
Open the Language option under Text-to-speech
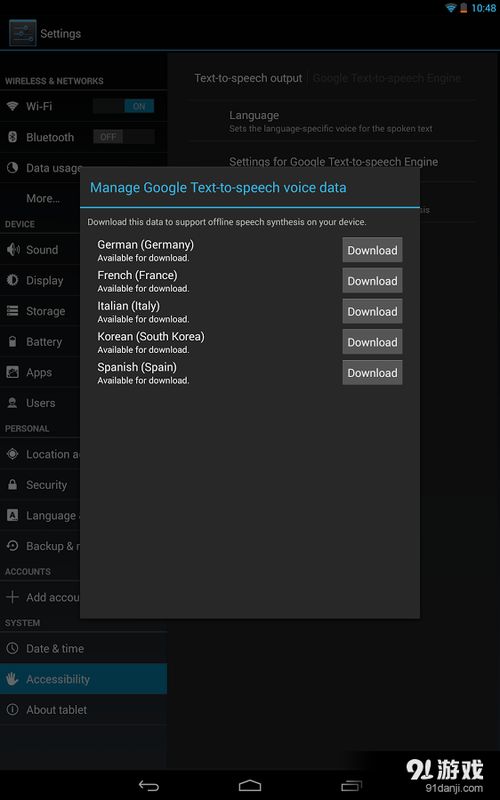coord(332,121)
